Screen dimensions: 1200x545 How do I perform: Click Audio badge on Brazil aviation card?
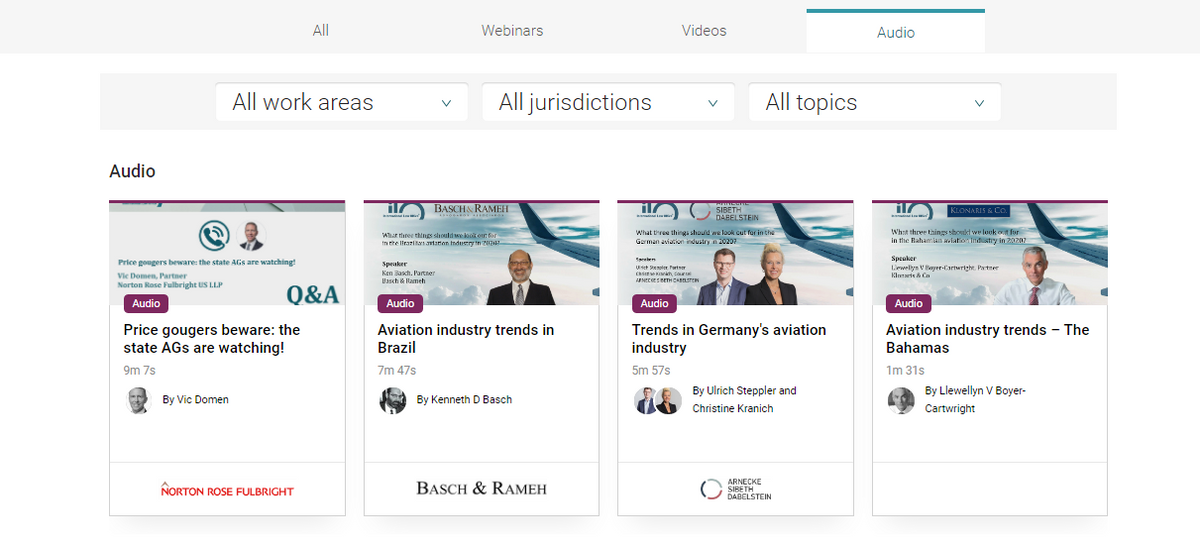coord(400,304)
